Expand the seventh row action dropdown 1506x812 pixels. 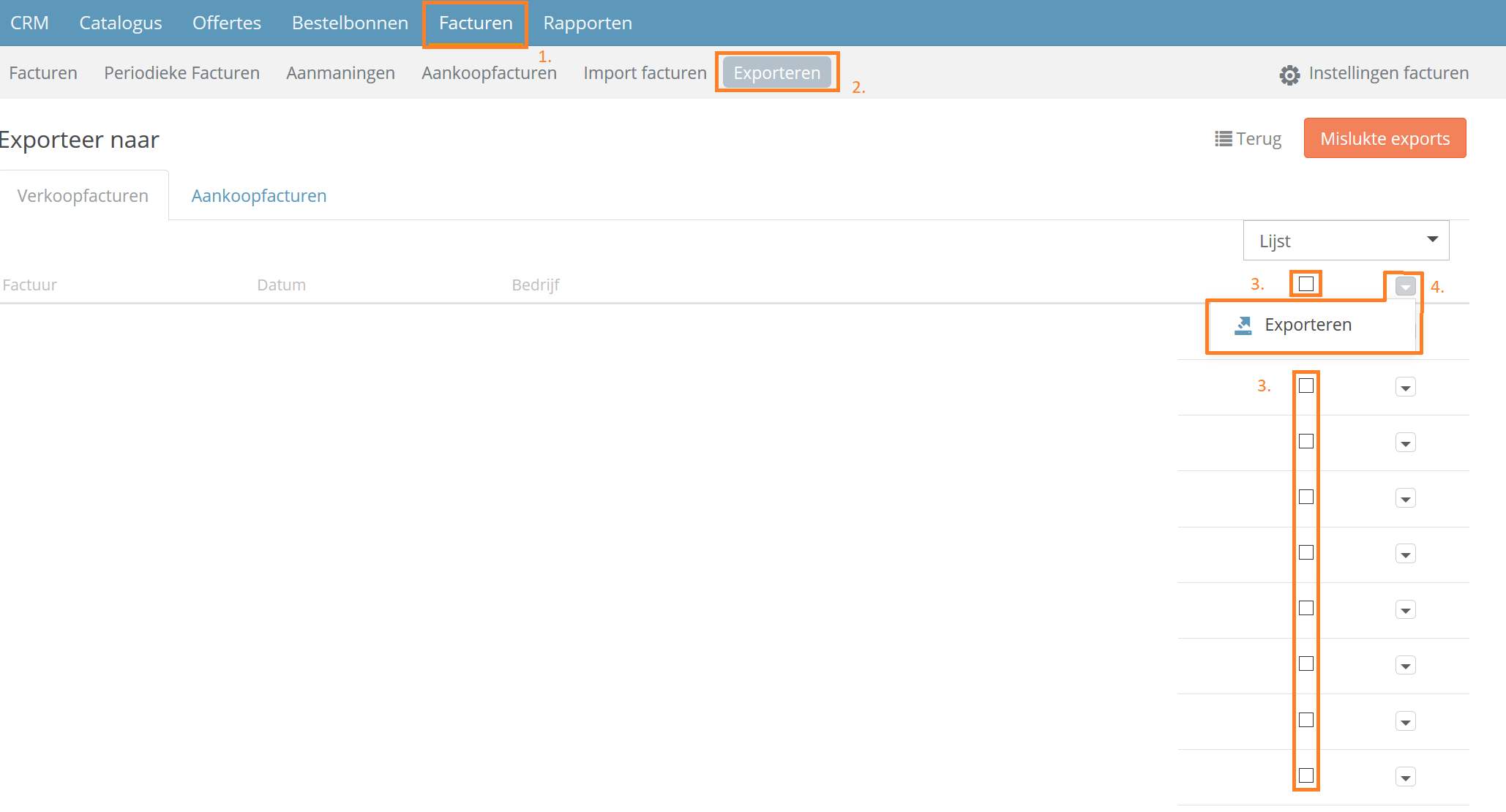pyautogui.click(x=1405, y=721)
